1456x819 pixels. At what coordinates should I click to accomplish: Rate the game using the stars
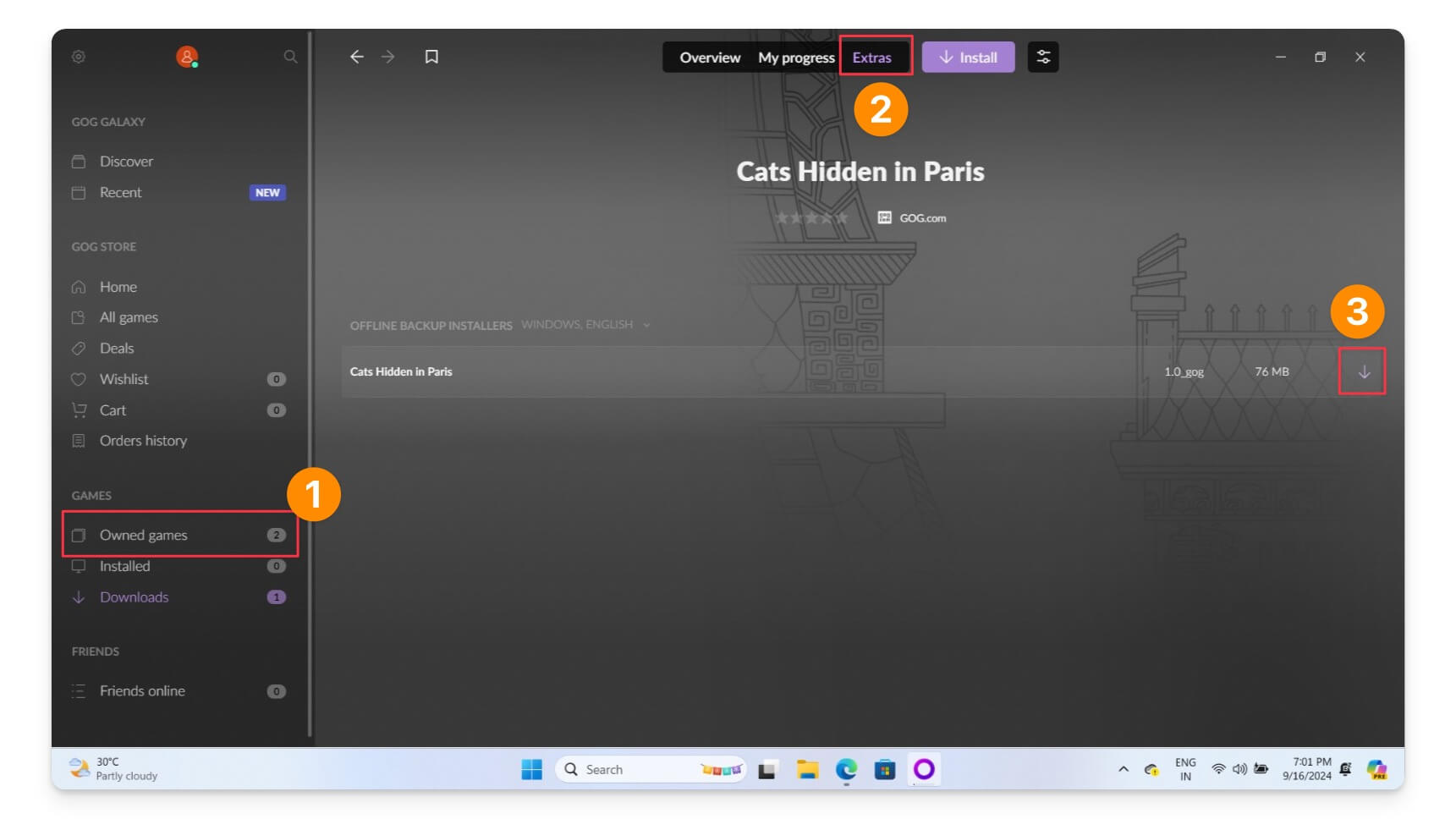coord(810,218)
